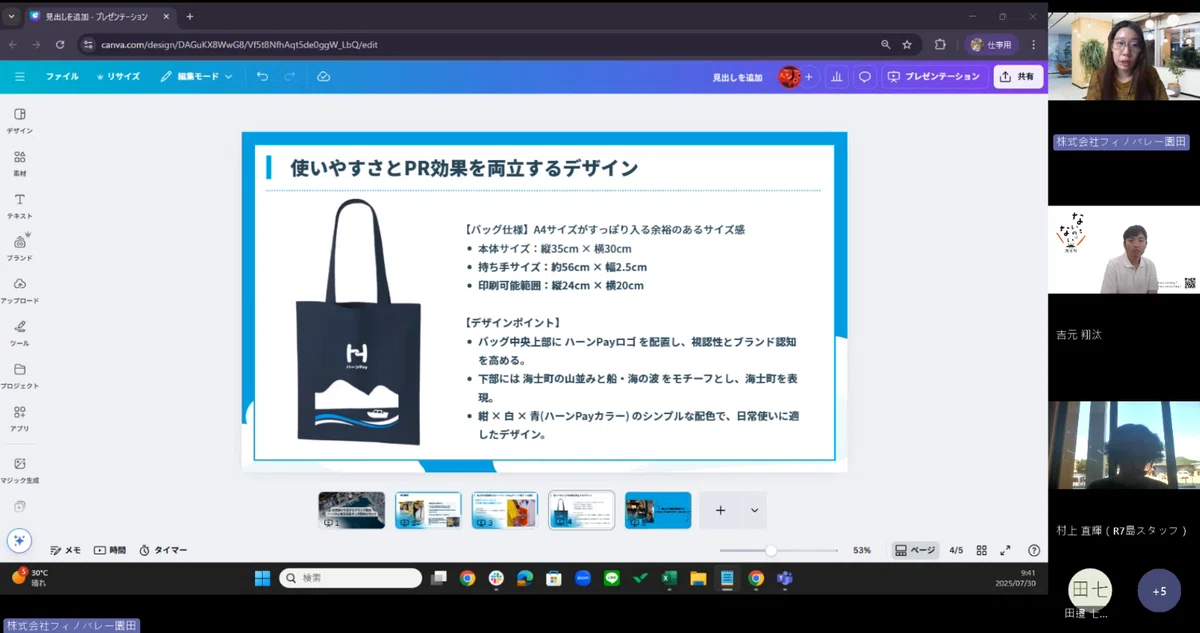Open the analytics chart icon

[x=837, y=77]
